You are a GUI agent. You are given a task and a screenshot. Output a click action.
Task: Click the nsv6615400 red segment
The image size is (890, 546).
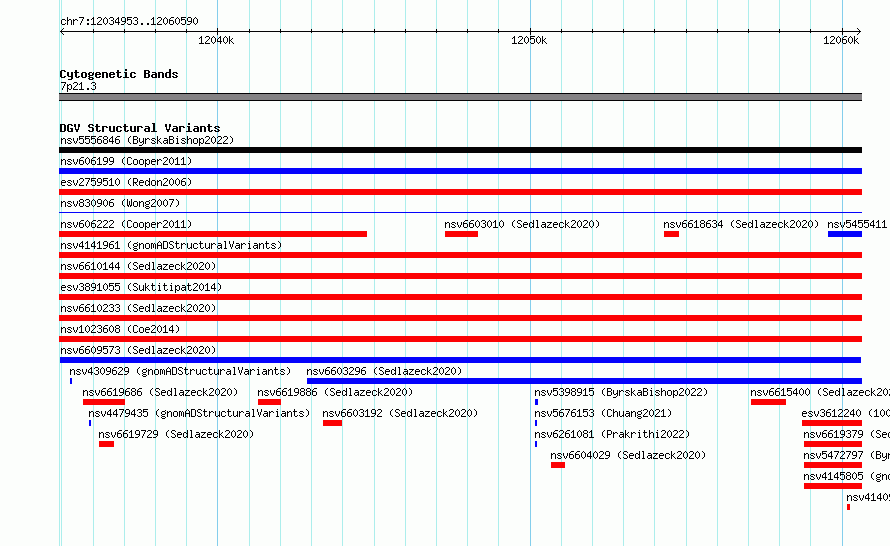[768, 402]
